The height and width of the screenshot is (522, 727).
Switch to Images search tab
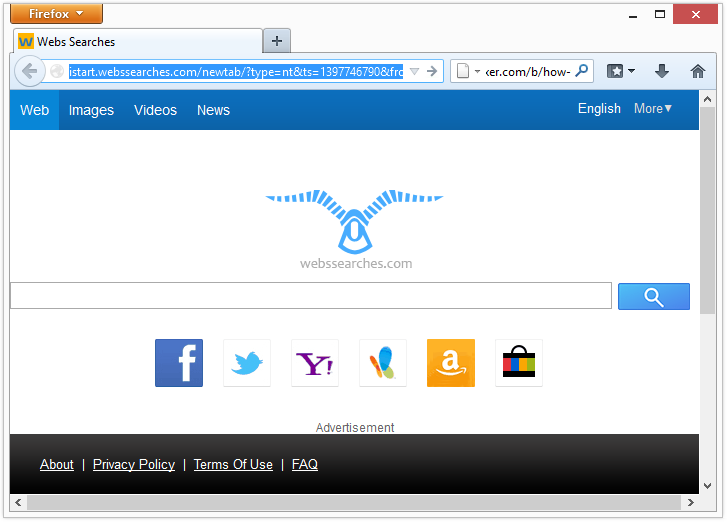pyautogui.click(x=91, y=110)
